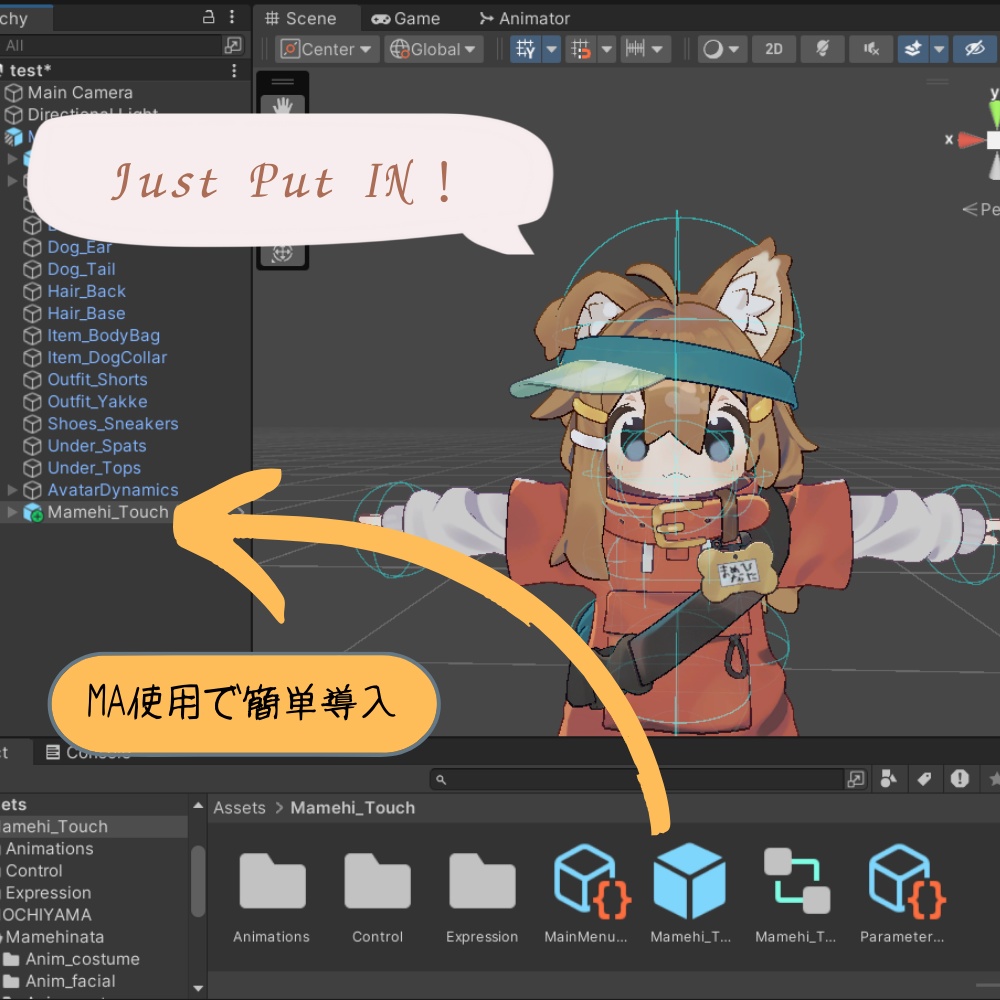Select Anim_costume folder in tree
1000x1000 pixels.
82,959
